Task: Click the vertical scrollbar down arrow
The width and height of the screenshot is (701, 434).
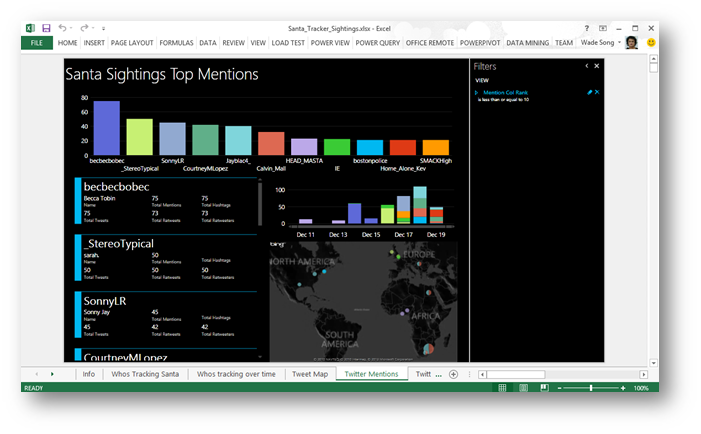Action: 653,363
